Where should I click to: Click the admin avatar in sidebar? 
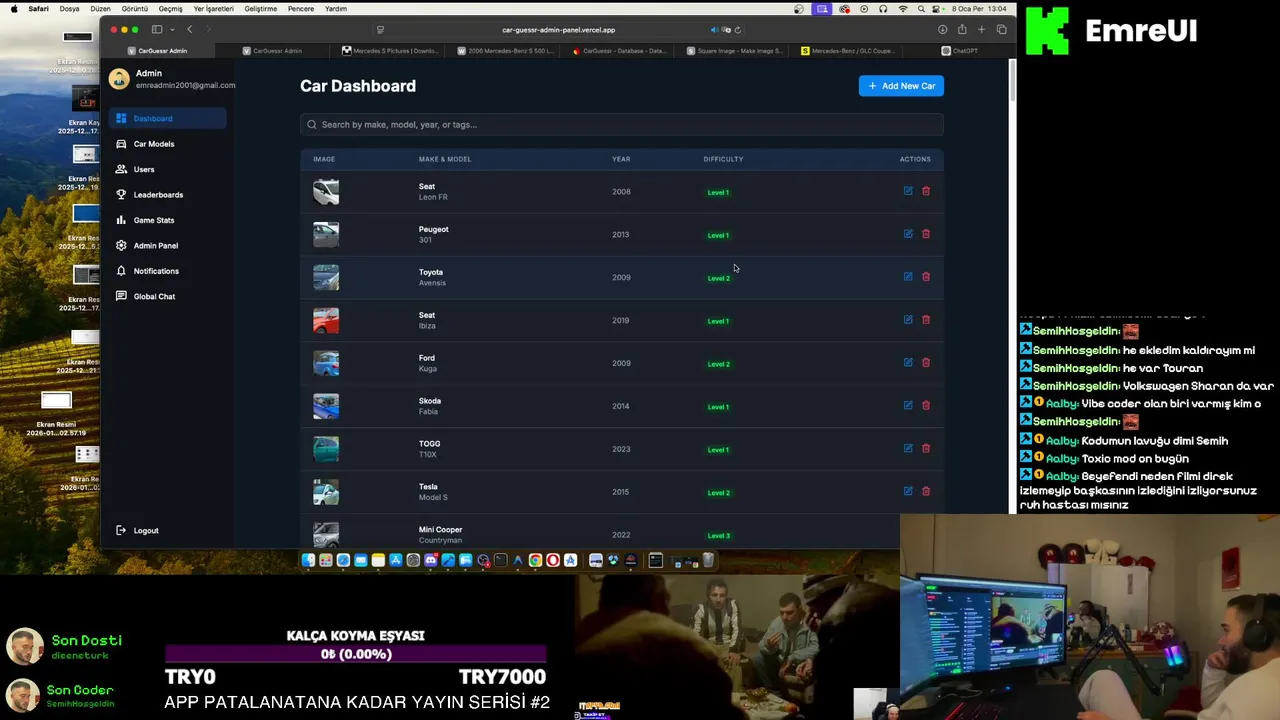point(119,79)
